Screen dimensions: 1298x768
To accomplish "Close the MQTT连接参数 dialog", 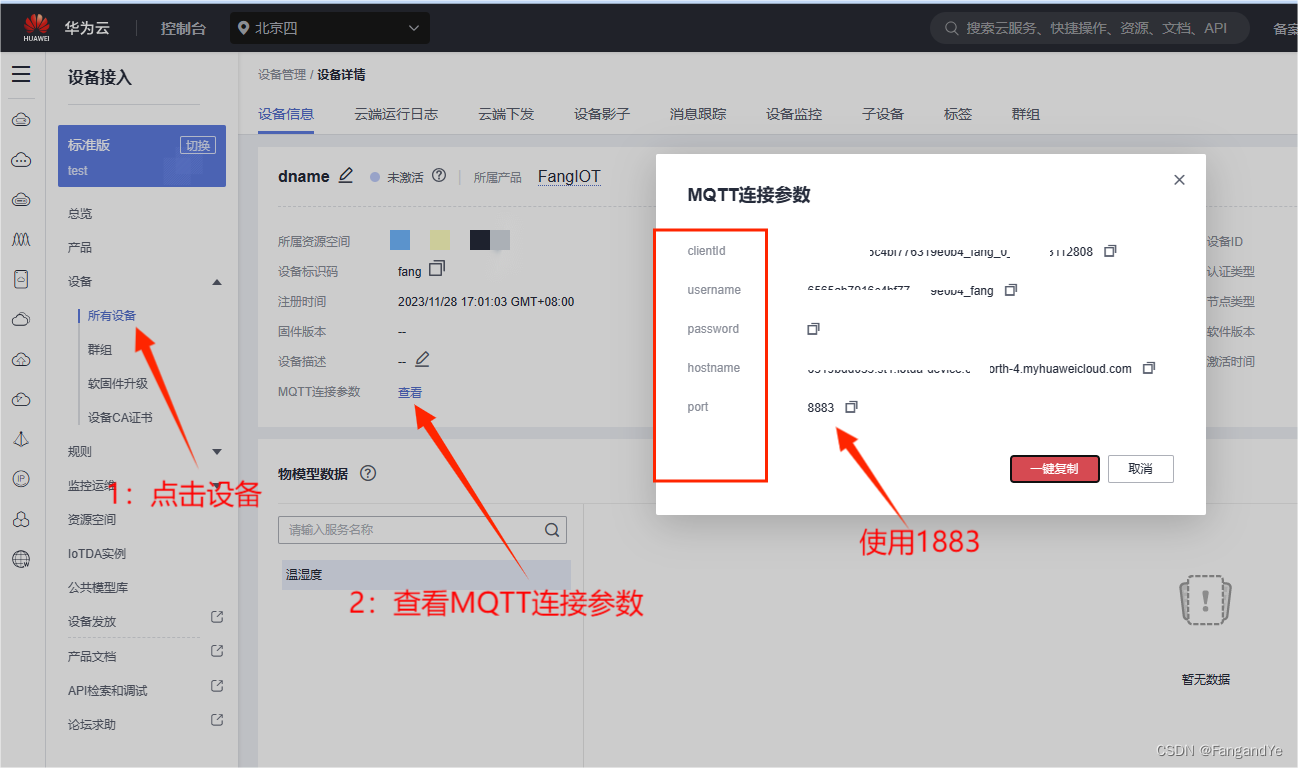I will [1179, 180].
